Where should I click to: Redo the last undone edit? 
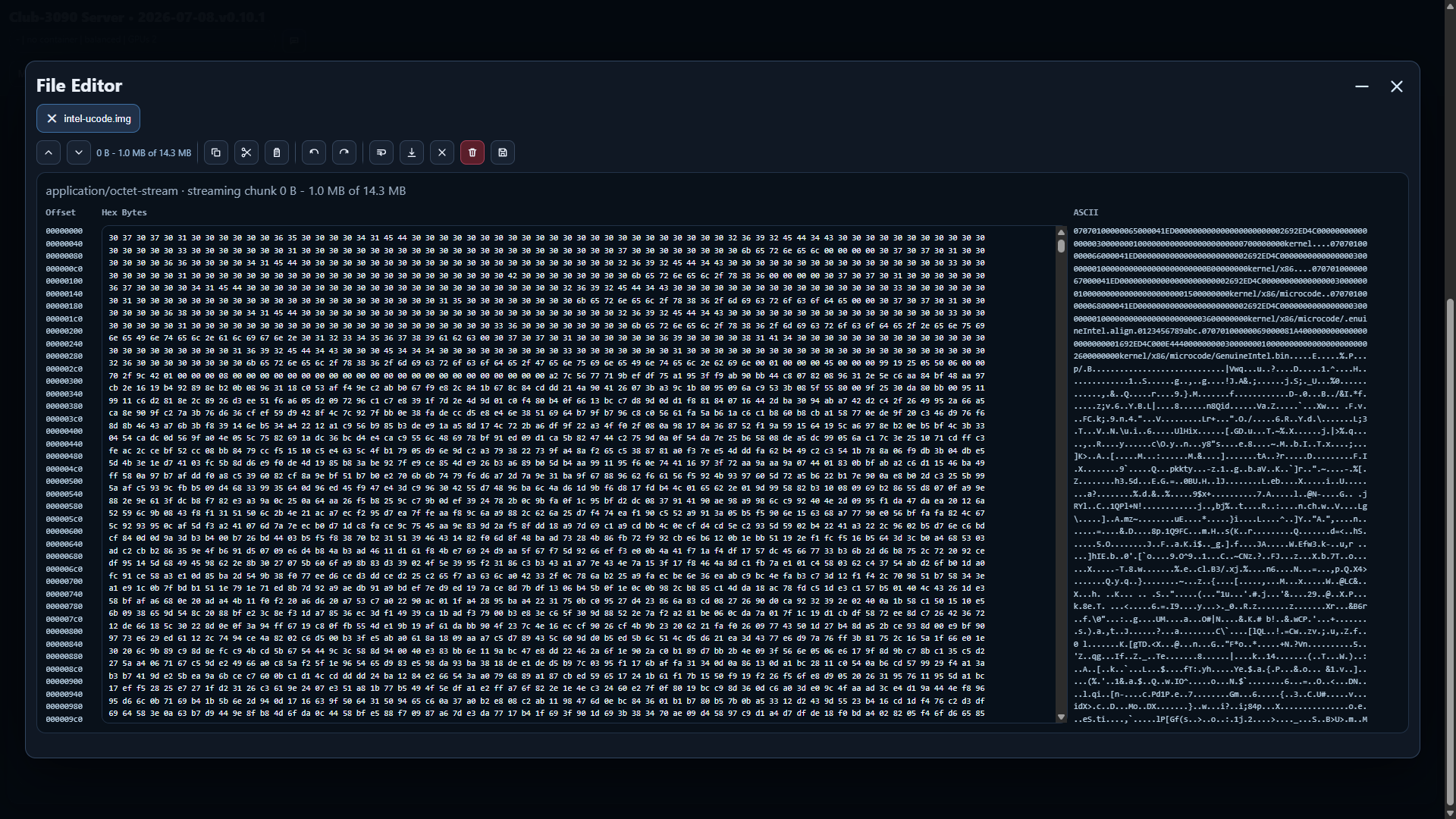(x=344, y=152)
